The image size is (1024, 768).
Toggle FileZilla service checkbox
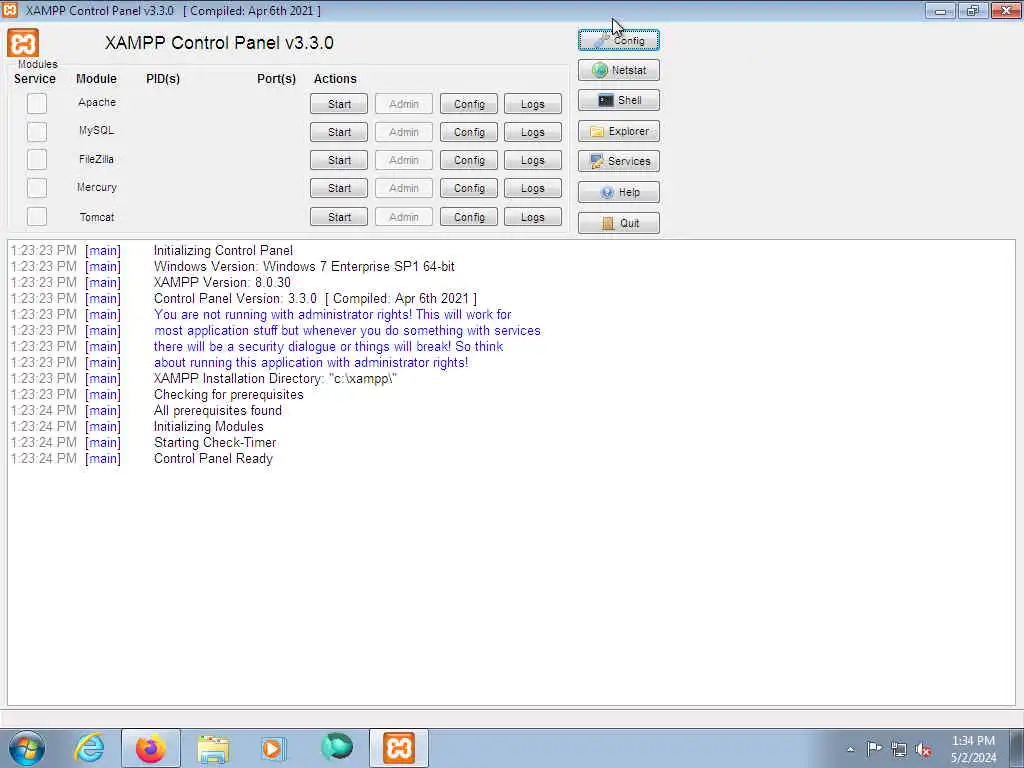tap(37, 159)
